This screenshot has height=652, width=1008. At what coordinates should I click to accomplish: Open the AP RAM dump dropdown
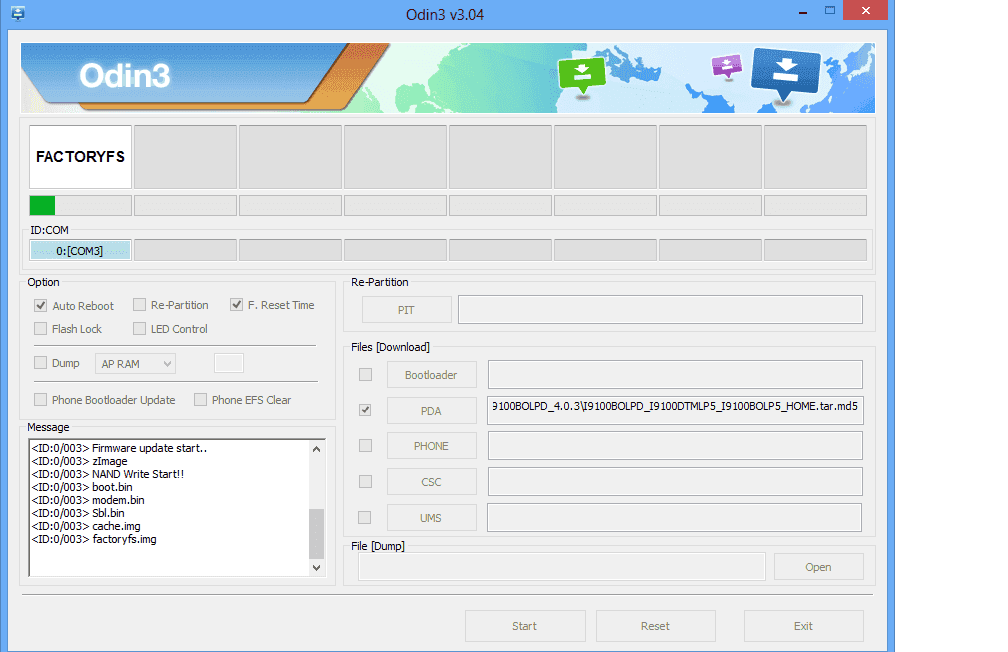point(135,363)
